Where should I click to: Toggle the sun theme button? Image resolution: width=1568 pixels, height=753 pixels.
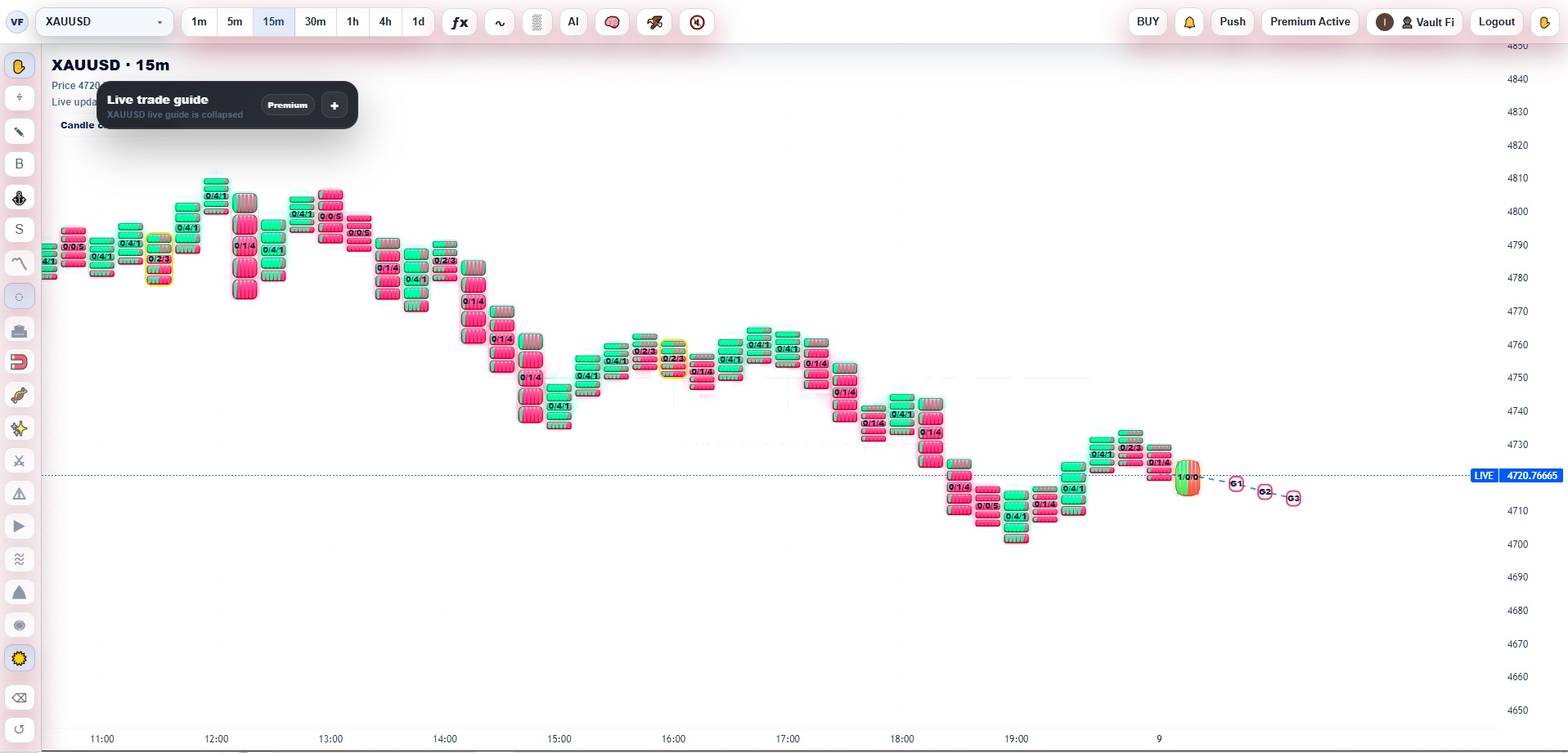point(20,659)
